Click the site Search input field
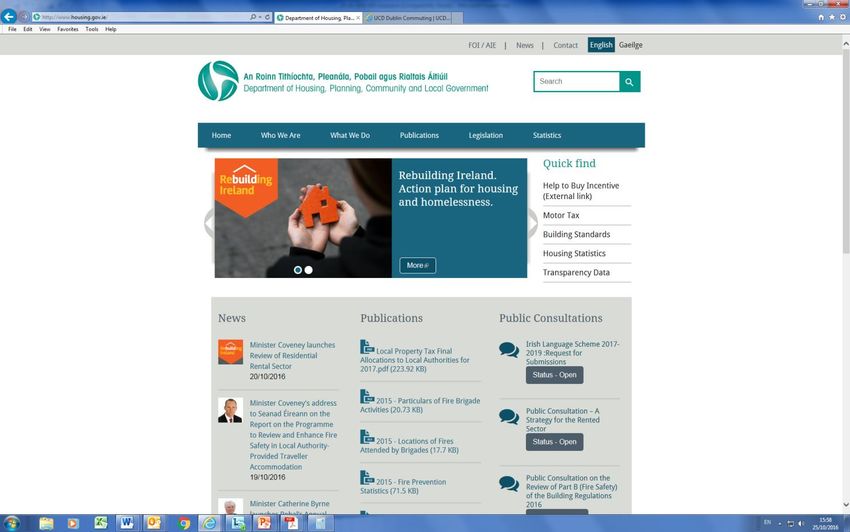Screen dimensions: 850x532 (x=576, y=82)
